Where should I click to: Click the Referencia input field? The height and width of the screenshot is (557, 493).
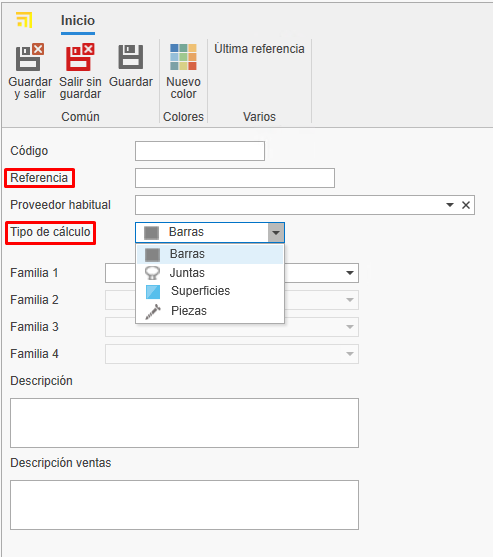[235, 178]
